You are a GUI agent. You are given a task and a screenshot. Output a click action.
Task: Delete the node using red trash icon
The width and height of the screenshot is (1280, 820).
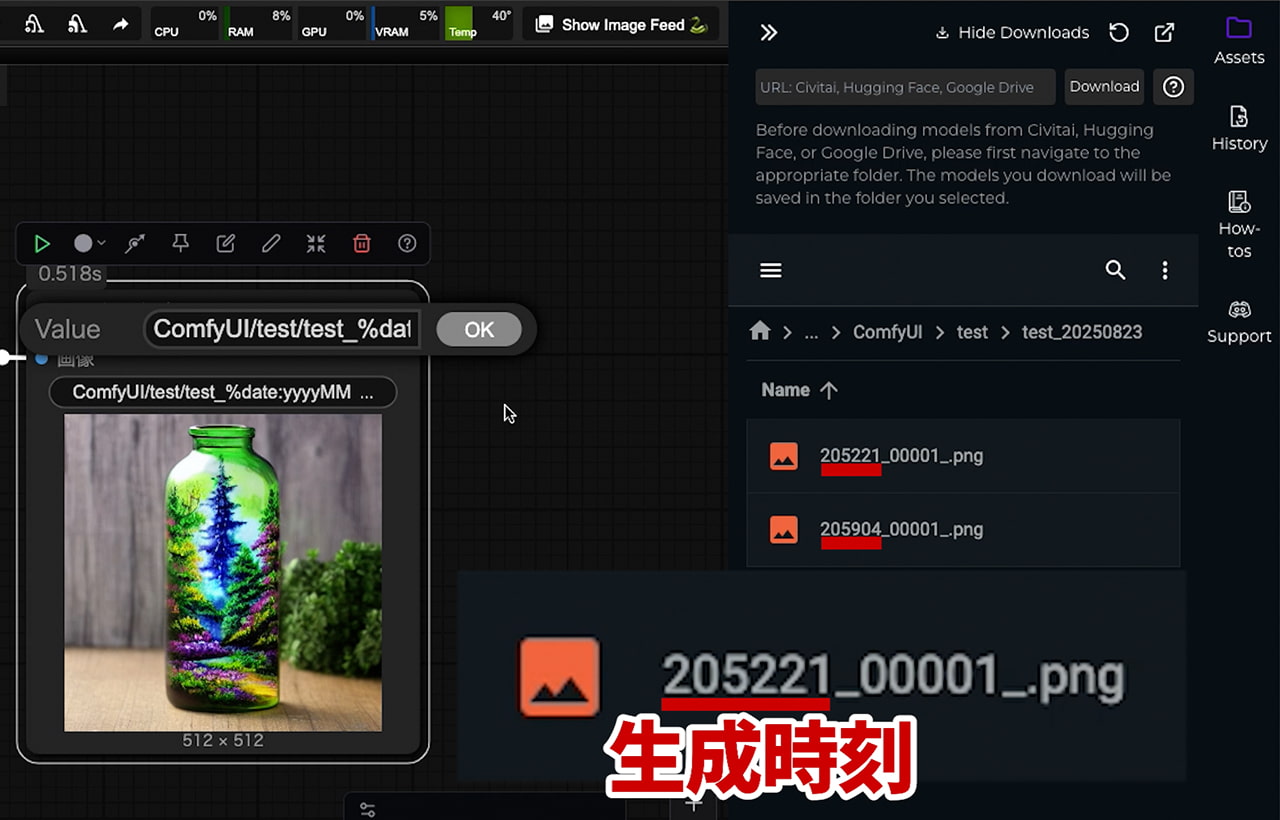[362, 244]
